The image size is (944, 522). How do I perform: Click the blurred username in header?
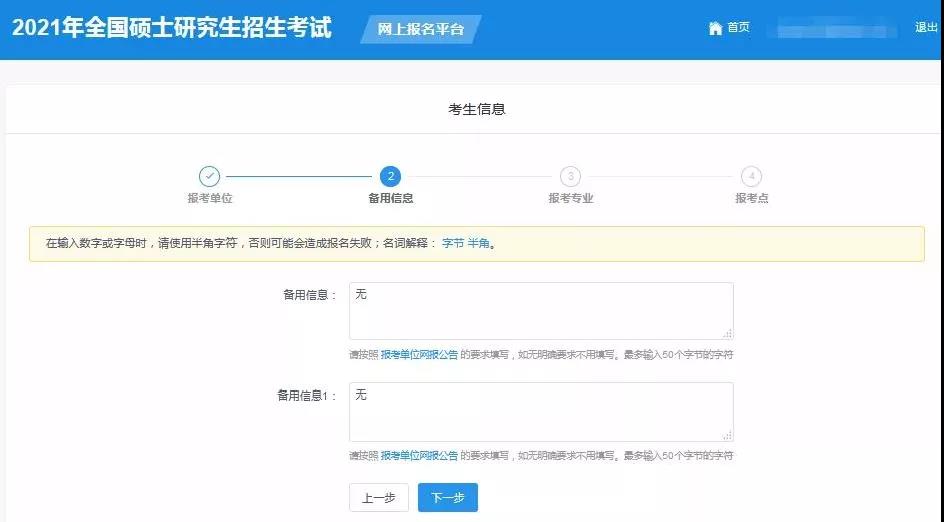833,28
